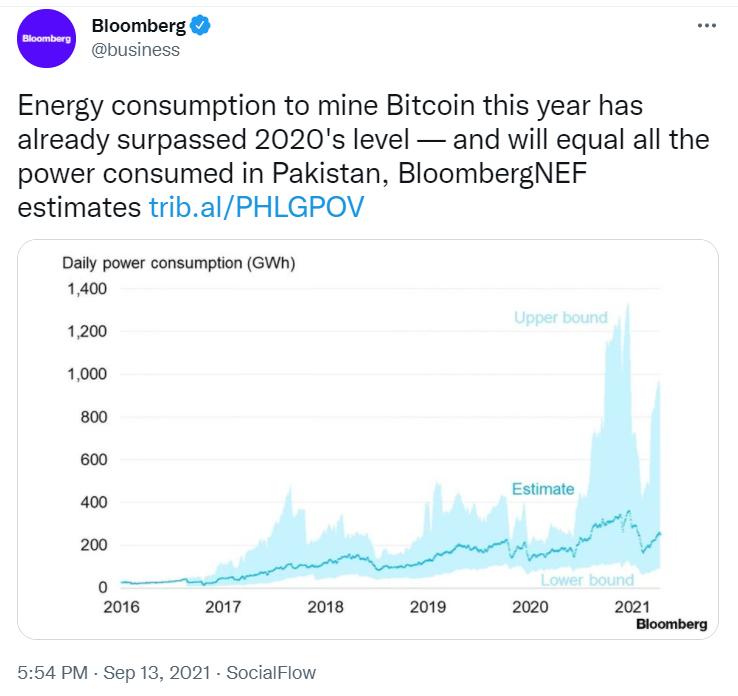Click the Daily power consumption (GWh) title
The width and height of the screenshot is (738, 696).
(x=178, y=264)
